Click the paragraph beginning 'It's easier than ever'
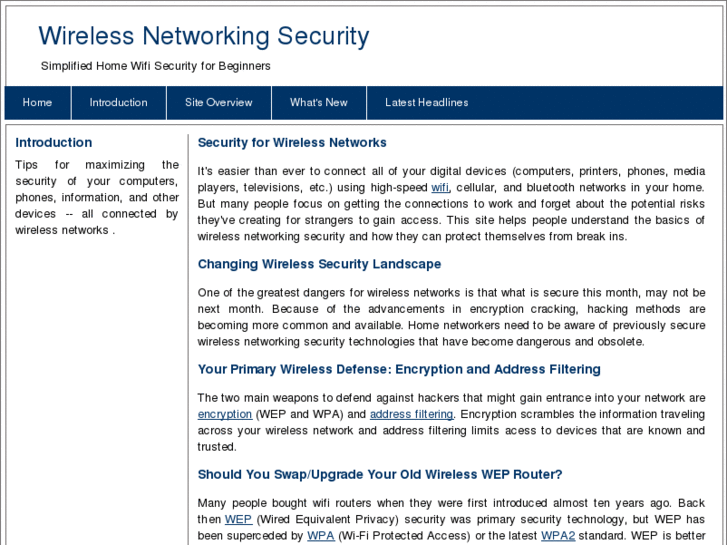The image size is (727, 545). point(451,204)
